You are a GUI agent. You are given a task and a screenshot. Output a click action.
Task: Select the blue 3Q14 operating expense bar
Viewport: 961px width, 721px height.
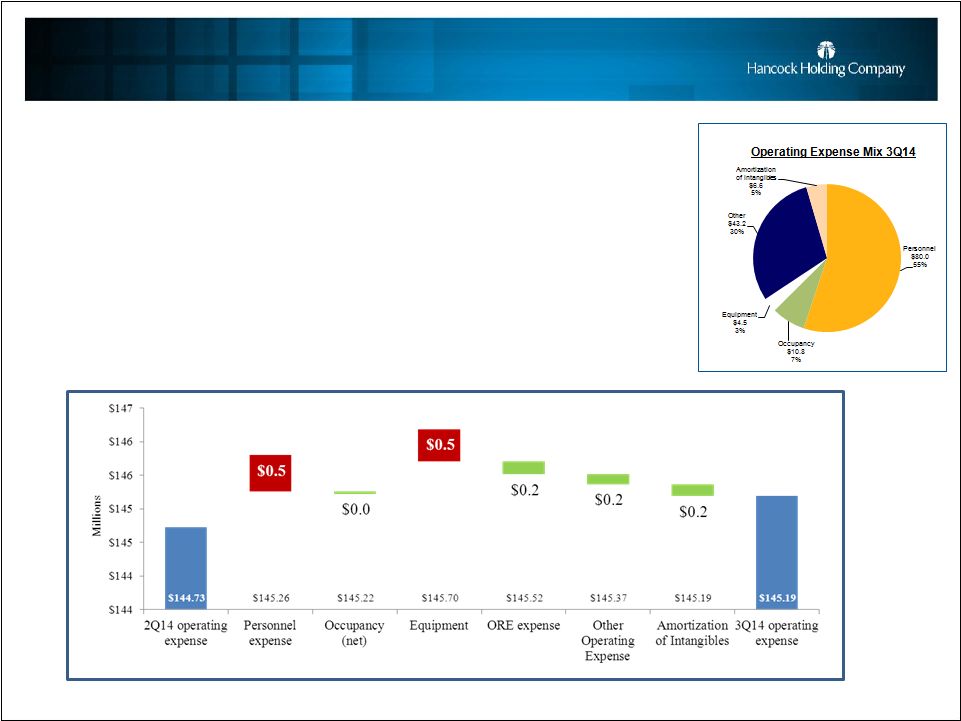click(x=777, y=551)
